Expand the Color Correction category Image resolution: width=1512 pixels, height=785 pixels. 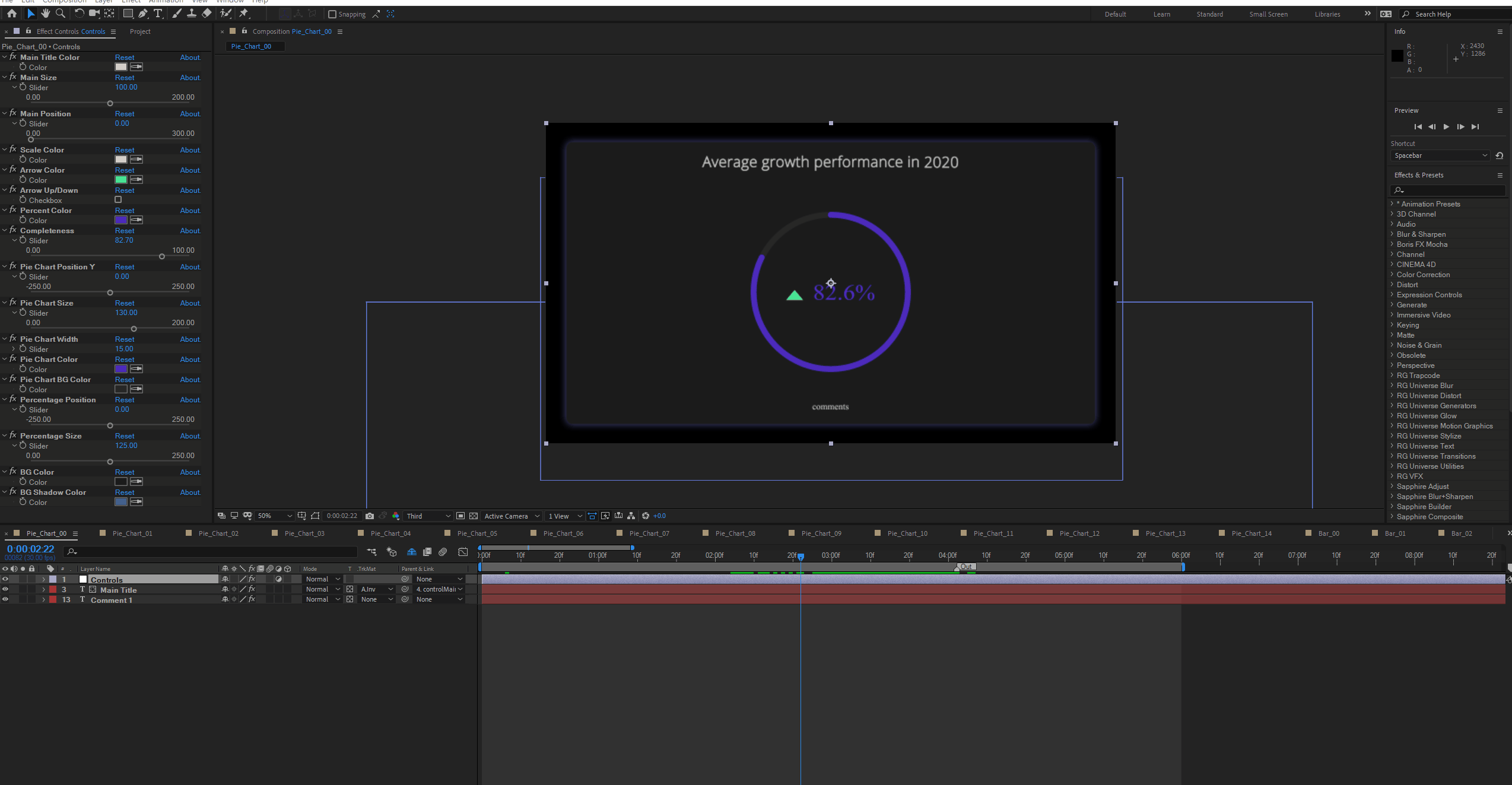[x=1392, y=275]
